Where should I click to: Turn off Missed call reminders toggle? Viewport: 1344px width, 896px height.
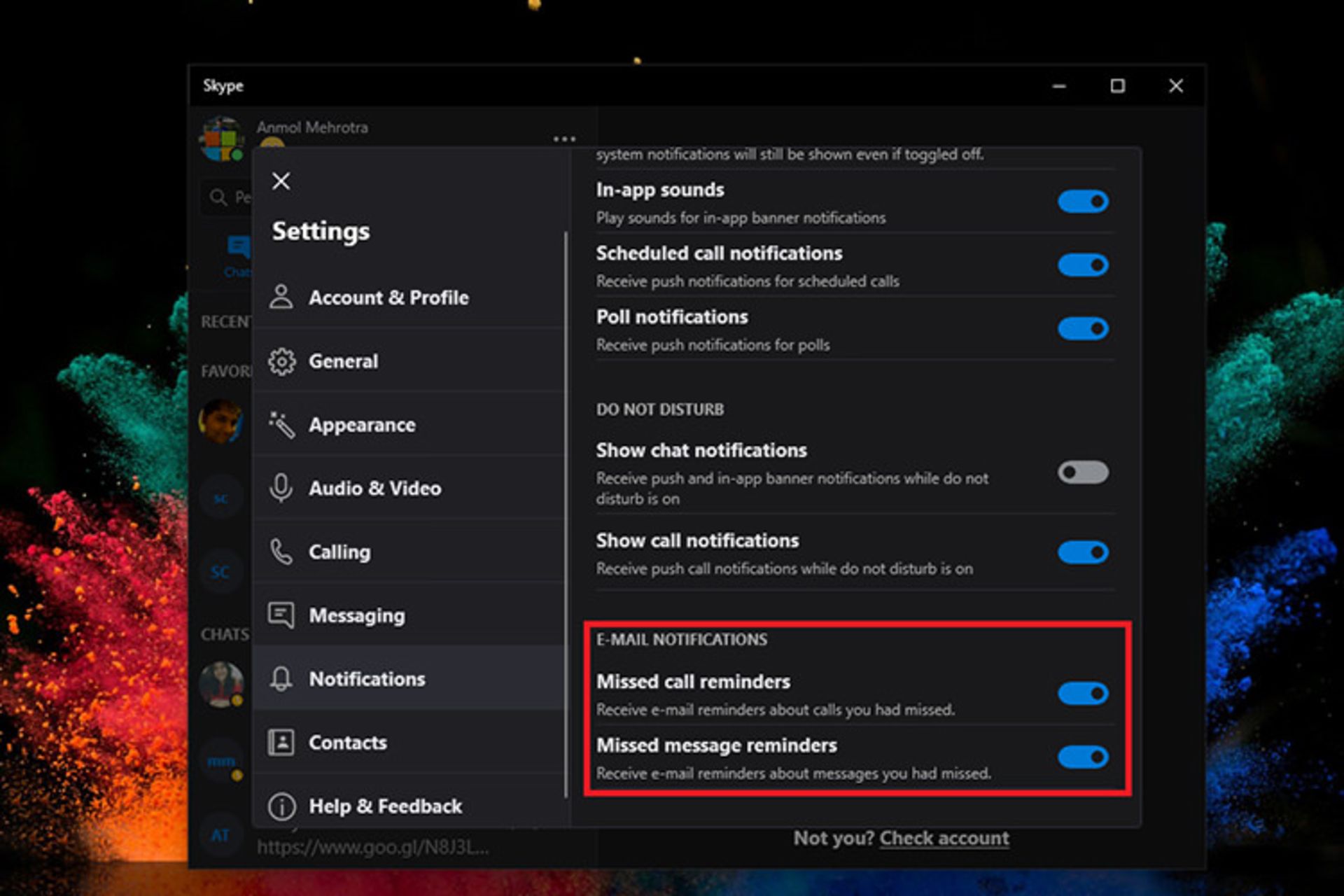[x=1083, y=694]
